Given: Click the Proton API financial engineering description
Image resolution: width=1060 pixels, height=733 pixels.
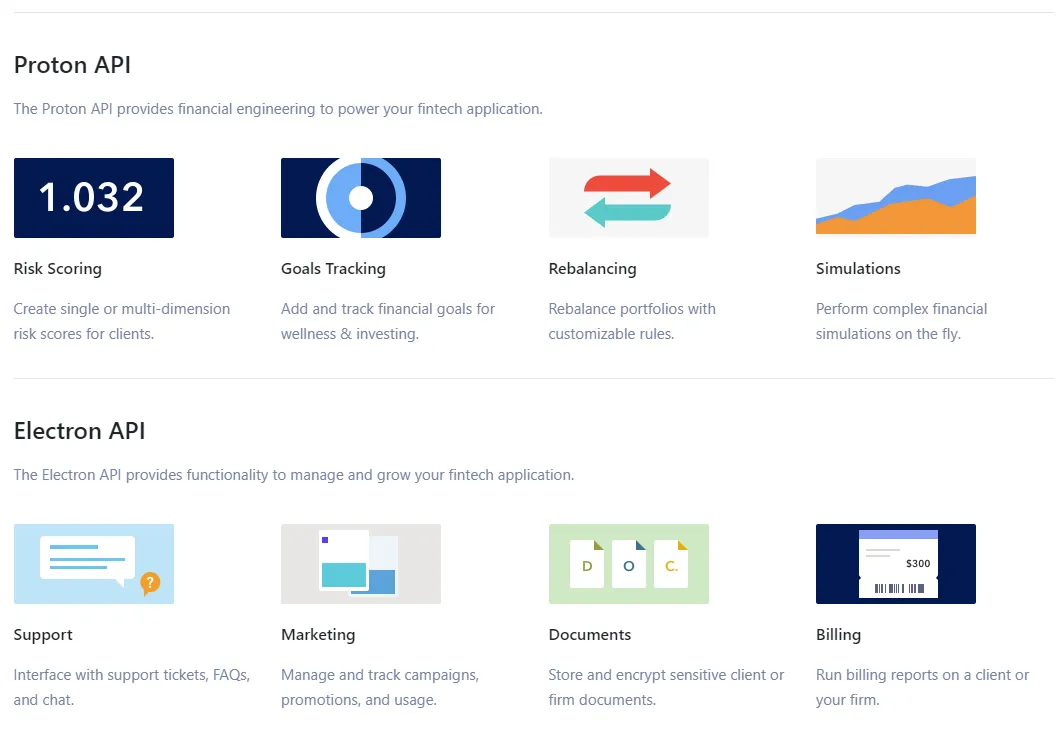Looking at the screenshot, I should click(x=278, y=109).
